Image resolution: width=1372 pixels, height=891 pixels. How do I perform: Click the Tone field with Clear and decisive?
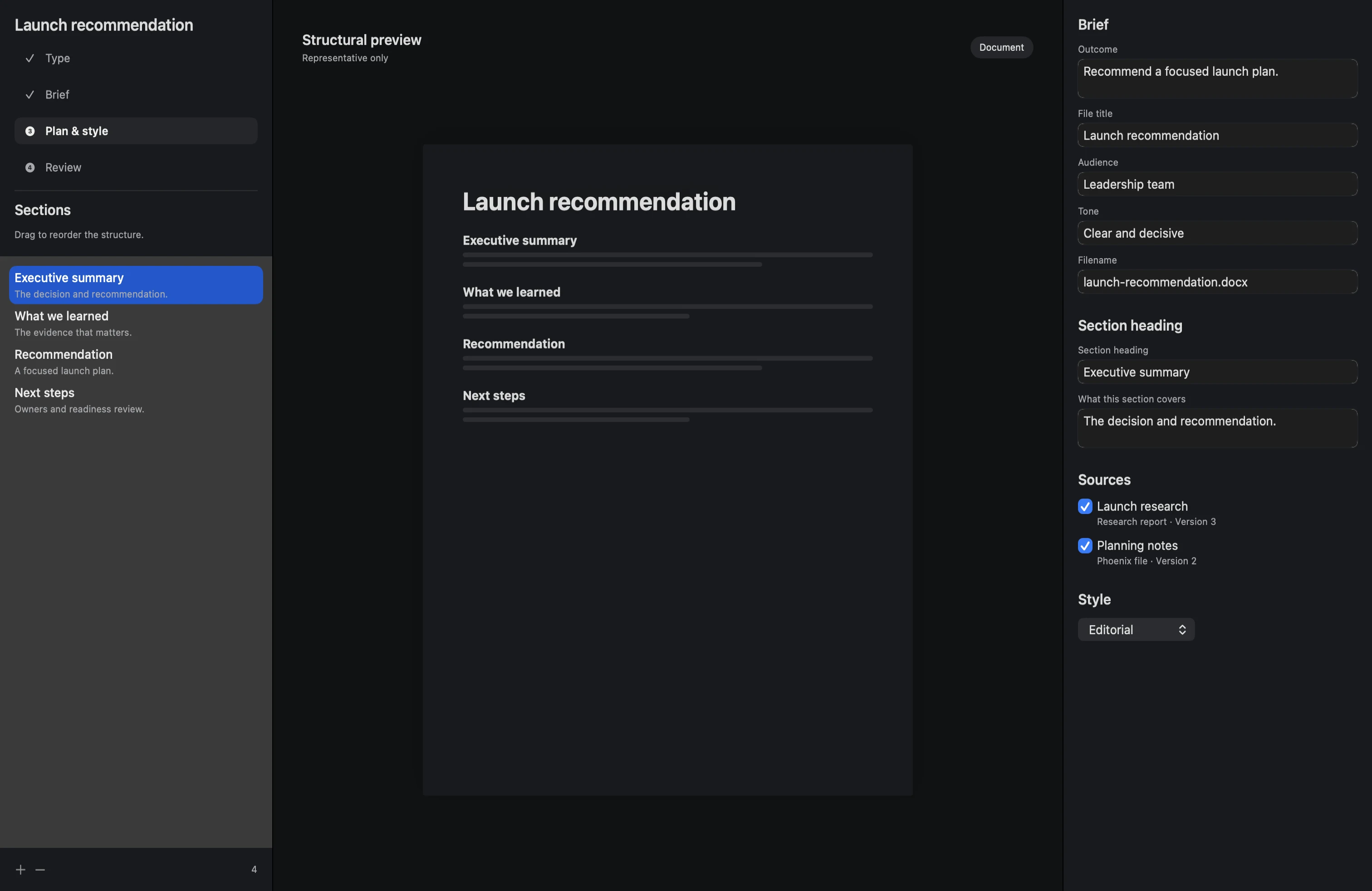pyautogui.click(x=1217, y=234)
